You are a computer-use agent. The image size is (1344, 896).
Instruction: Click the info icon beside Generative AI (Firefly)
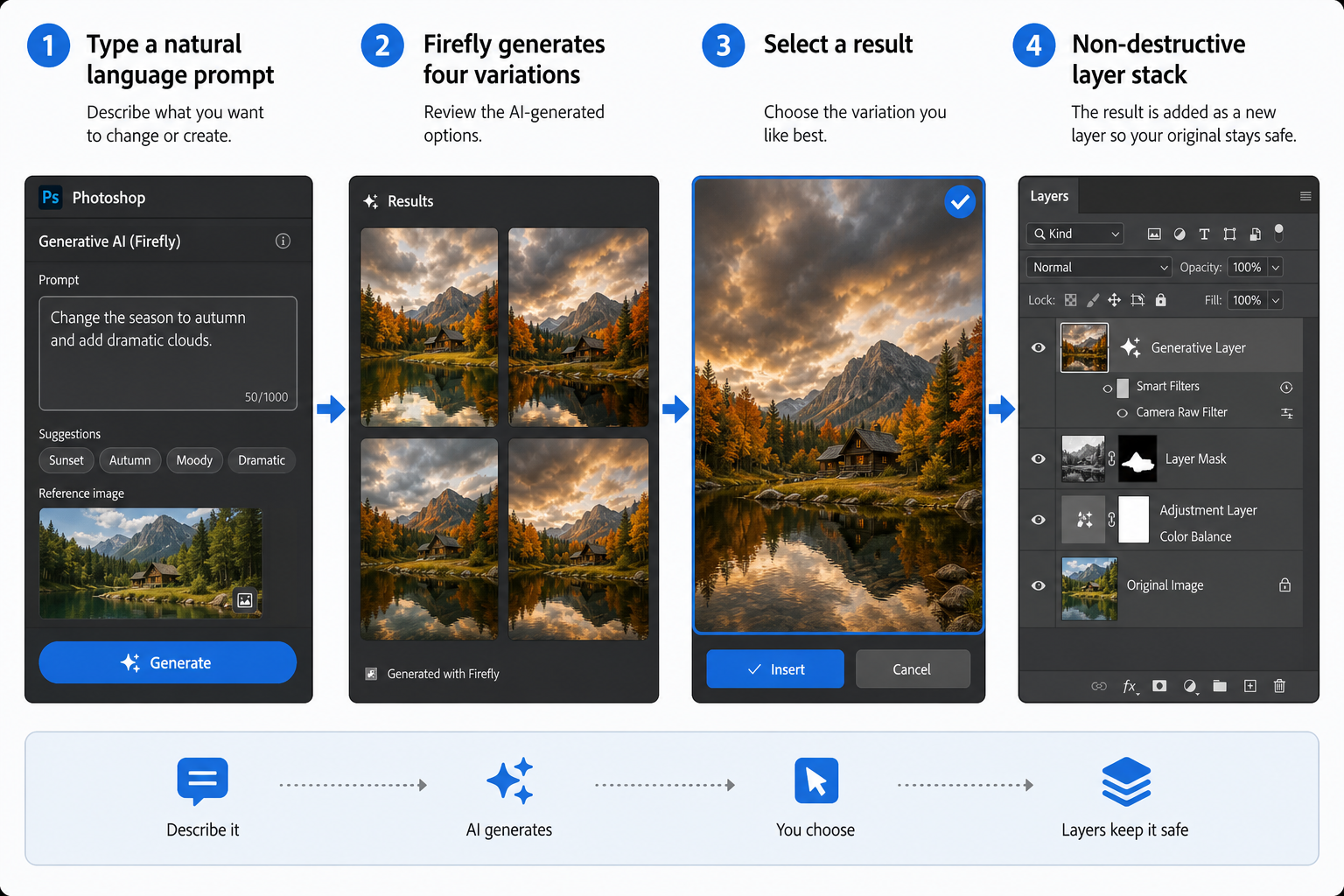coord(283,241)
